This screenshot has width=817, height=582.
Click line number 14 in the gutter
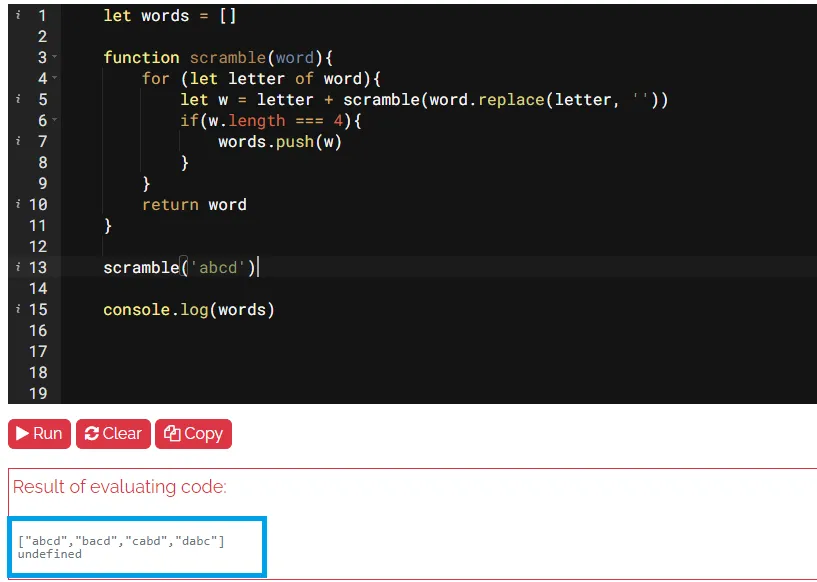(38, 289)
